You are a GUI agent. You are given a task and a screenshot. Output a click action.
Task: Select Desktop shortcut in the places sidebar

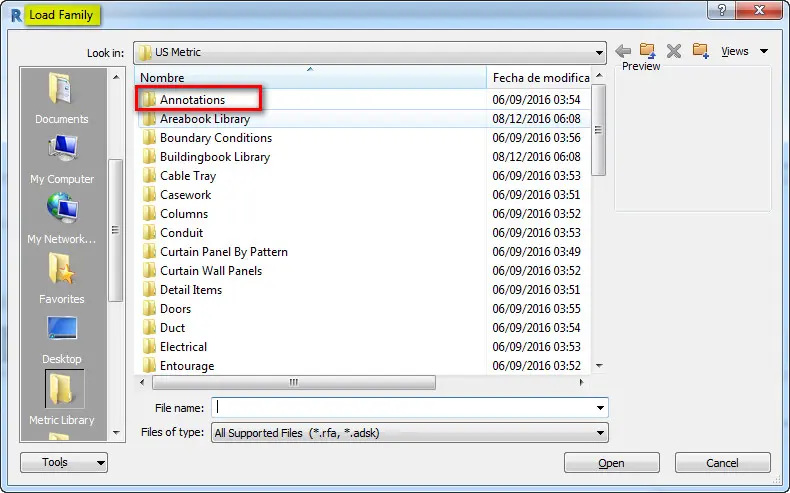pos(62,339)
